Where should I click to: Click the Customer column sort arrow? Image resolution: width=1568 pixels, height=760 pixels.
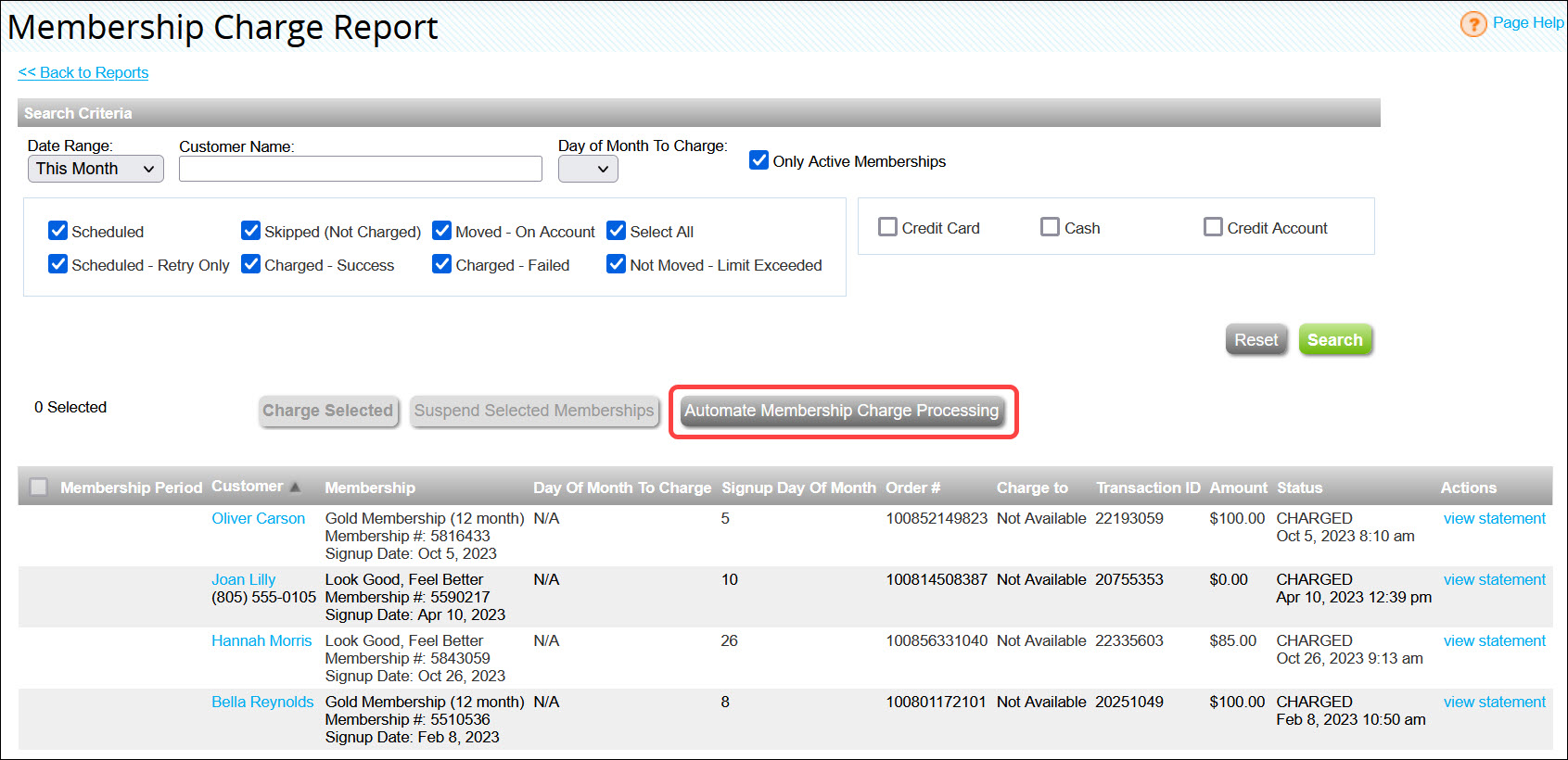pos(295,487)
